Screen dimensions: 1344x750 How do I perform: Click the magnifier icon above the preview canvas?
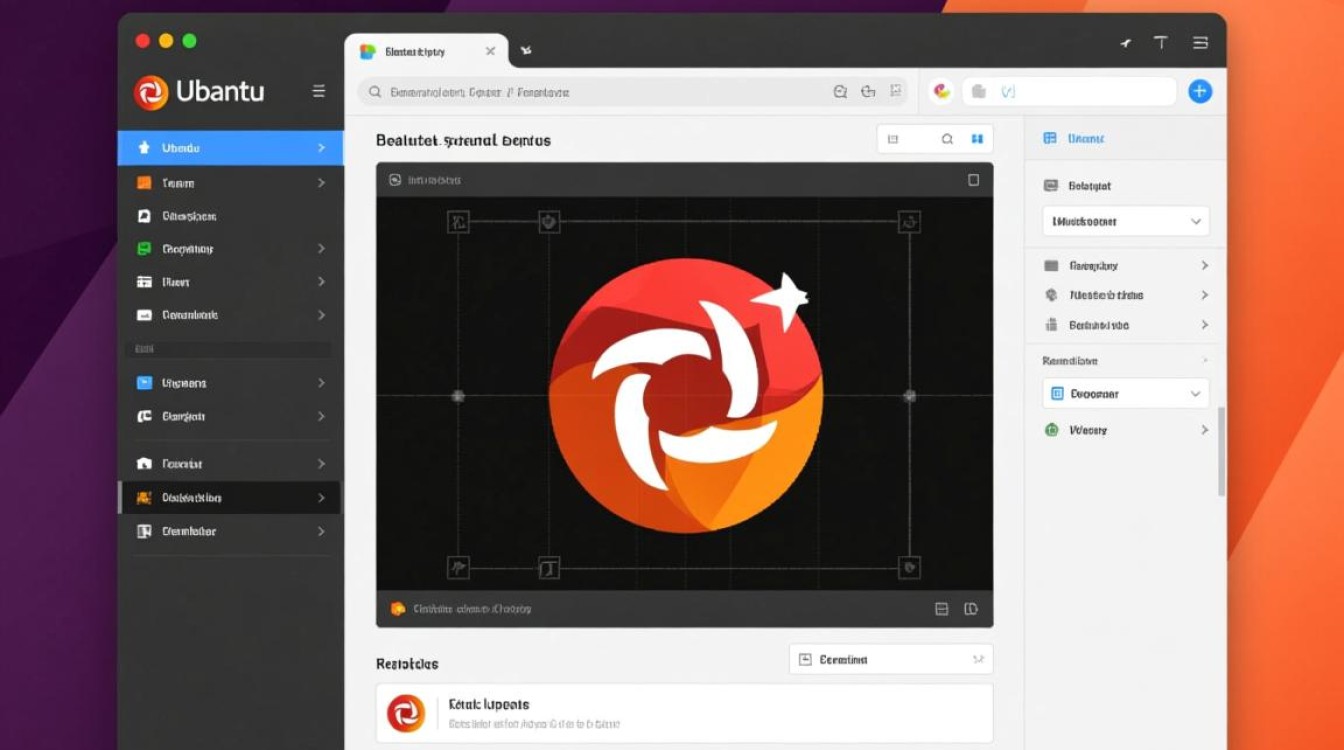[x=947, y=140]
